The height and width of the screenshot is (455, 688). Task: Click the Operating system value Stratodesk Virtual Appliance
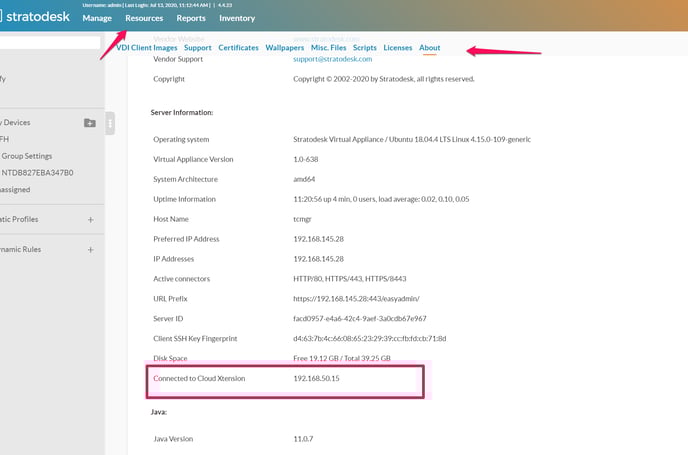tap(412, 139)
